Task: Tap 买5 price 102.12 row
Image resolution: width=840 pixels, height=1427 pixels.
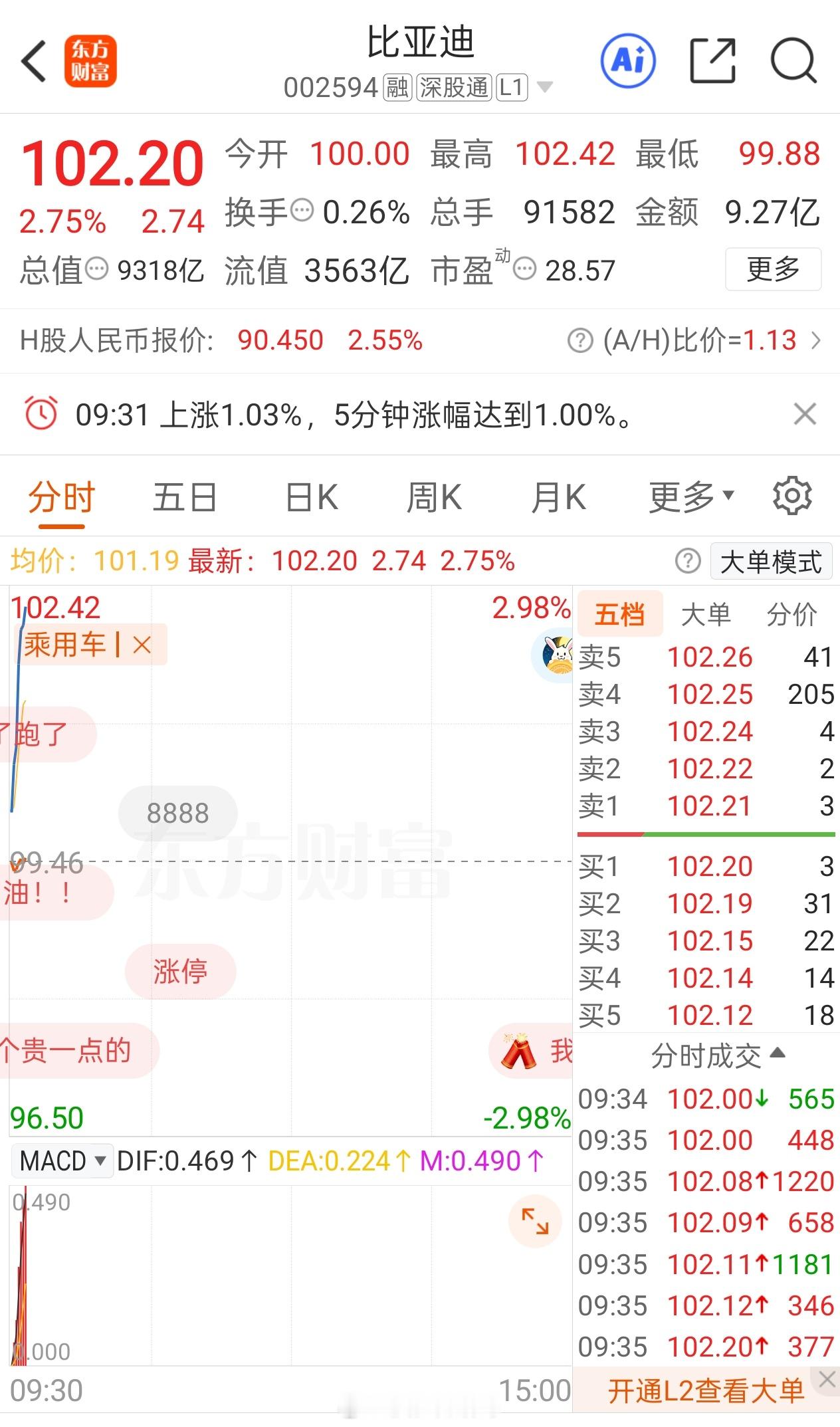Action: (x=706, y=1016)
